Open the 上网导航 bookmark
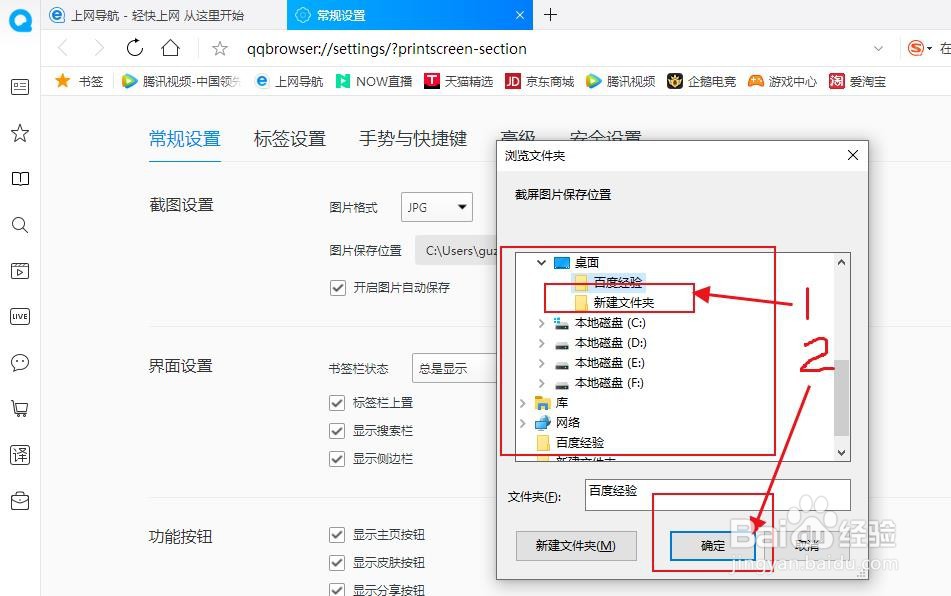Viewport: 951px width, 596px height. 289,81
